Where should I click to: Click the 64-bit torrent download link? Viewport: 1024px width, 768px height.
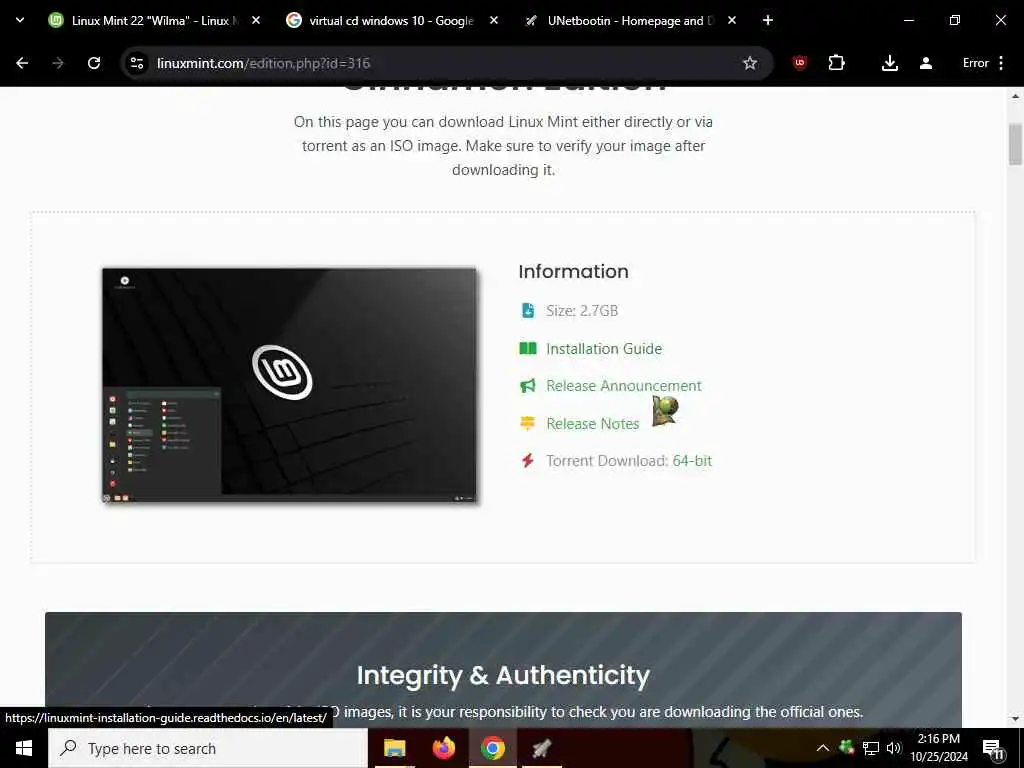(692, 461)
